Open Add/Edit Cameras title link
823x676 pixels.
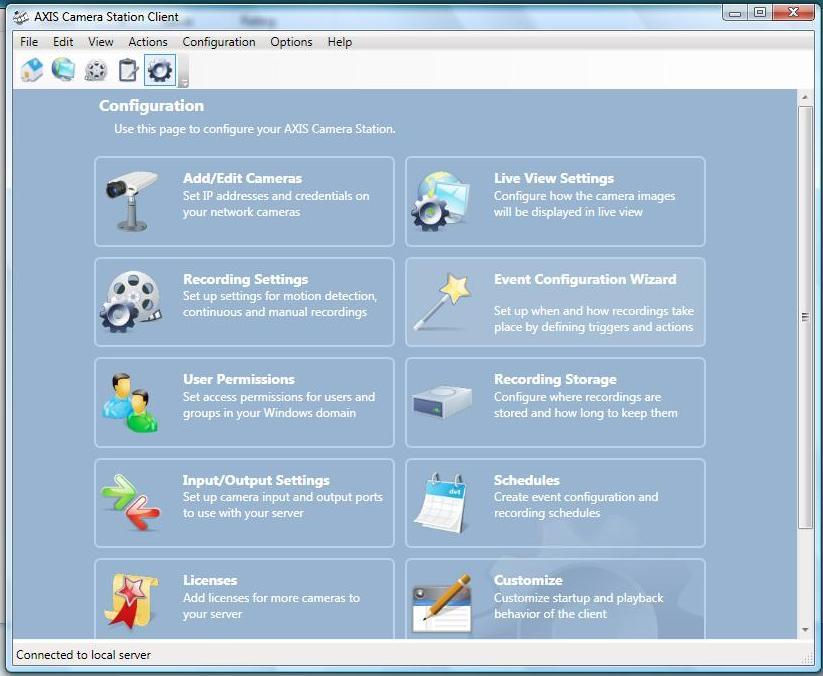pyautogui.click(x=242, y=178)
